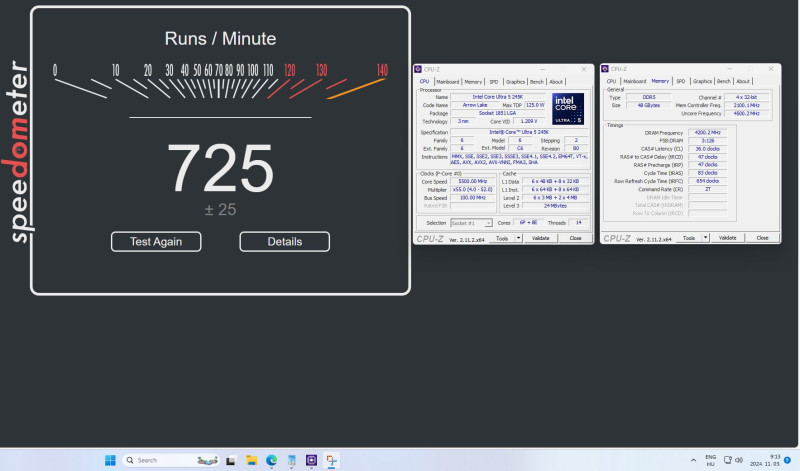Select the multiplier x55.0 value

point(472,190)
